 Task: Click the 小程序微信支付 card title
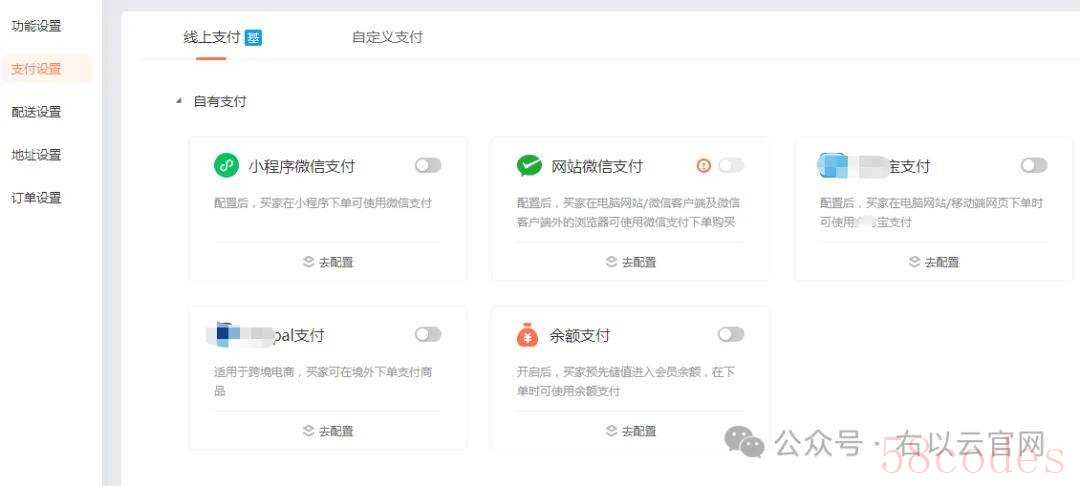[x=302, y=166]
